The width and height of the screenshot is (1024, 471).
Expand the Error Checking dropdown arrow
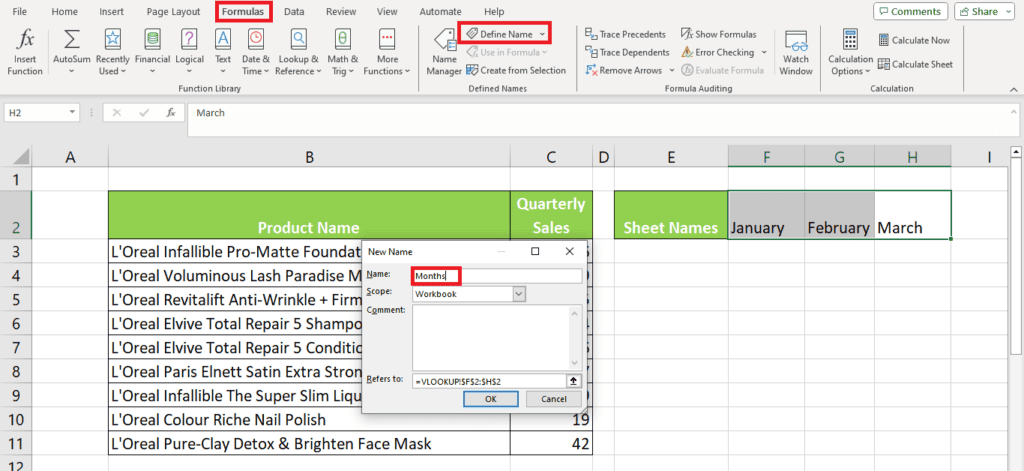pos(764,52)
